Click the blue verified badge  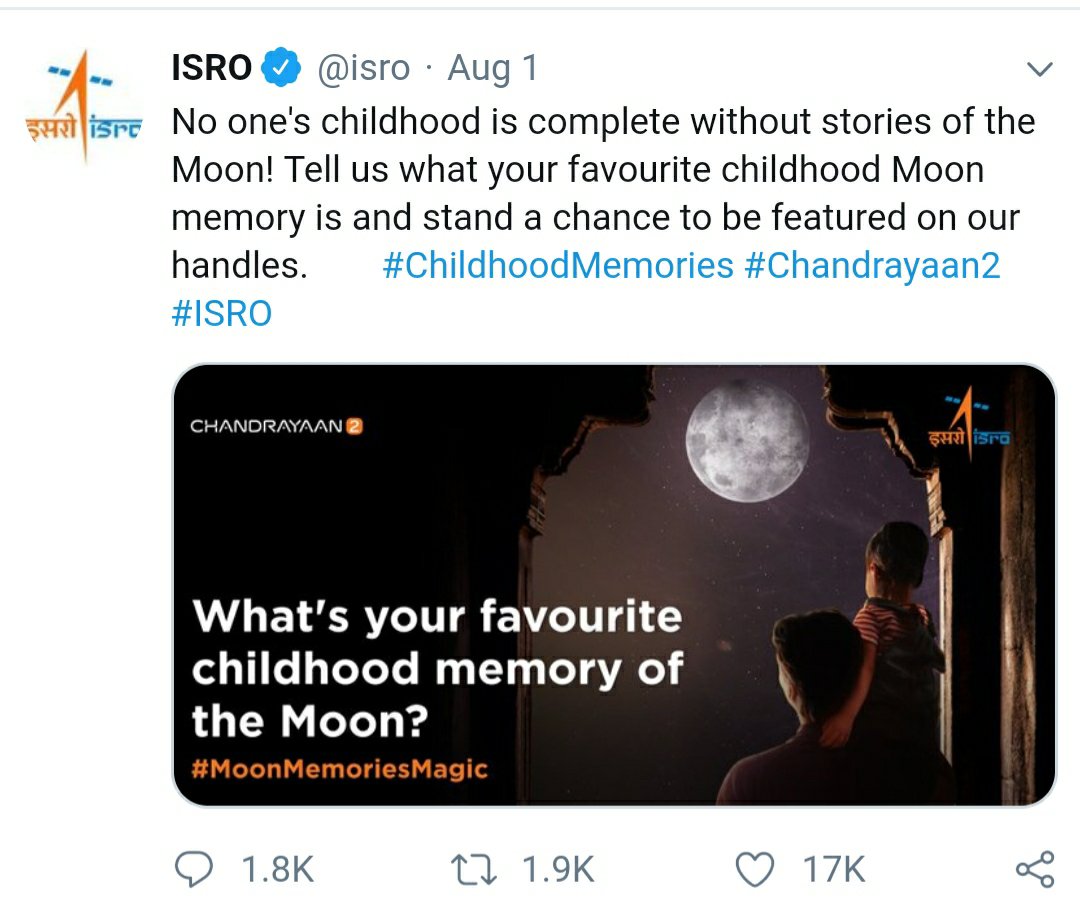pyautogui.click(x=281, y=68)
